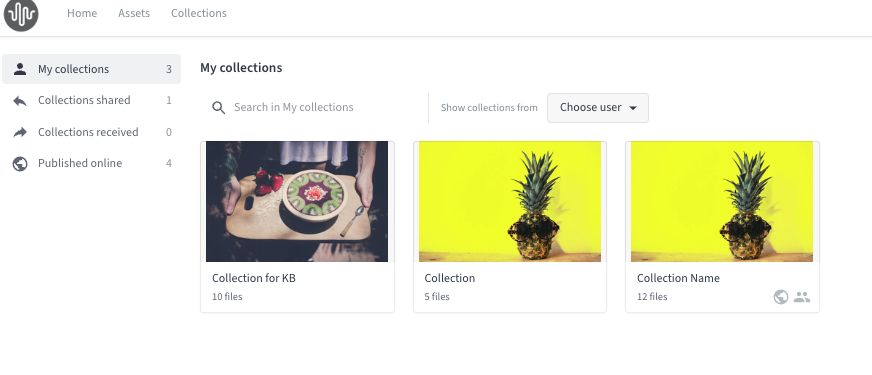Click the Collections shared reply arrow icon

coord(20,101)
